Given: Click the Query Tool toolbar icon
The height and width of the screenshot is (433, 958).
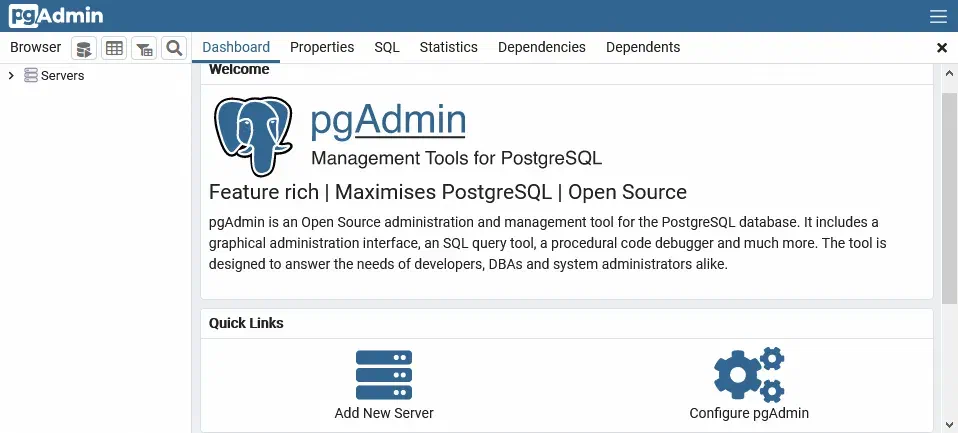Looking at the screenshot, I should [x=84, y=48].
